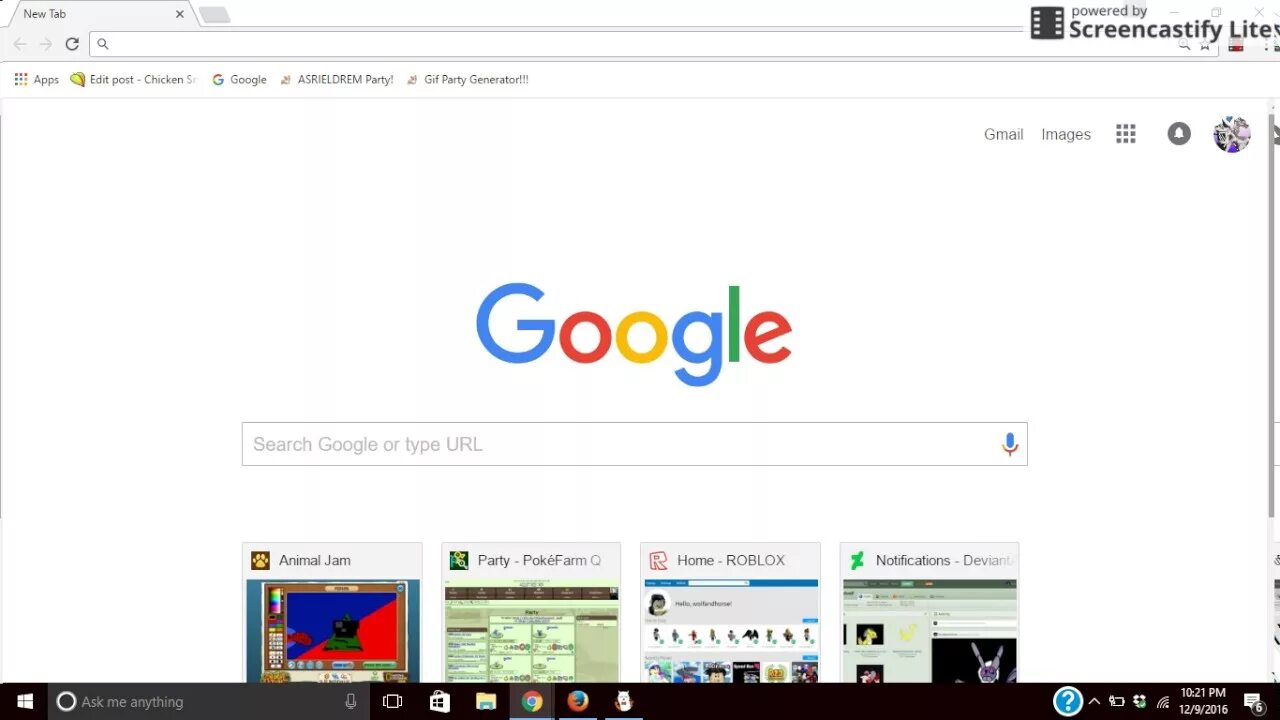Open Task View on the taskbar

coord(393,701)
